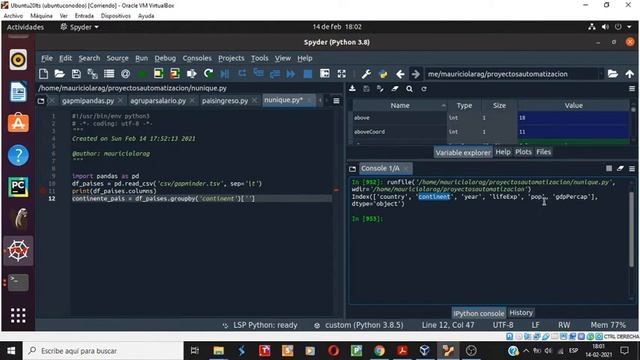
Task: Open IPython console options menu
Action: click(x=632, y=168)
